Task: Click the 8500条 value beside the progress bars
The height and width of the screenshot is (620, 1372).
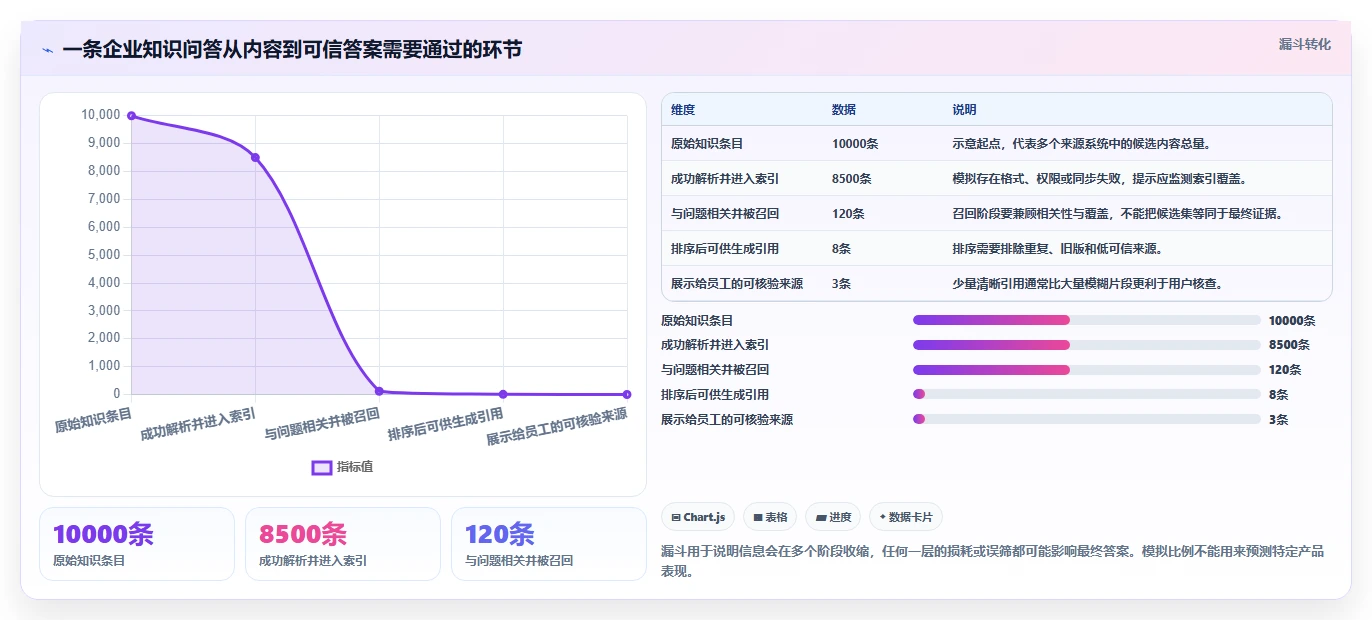Action: pyautogui.click(x=1289, y=345)
